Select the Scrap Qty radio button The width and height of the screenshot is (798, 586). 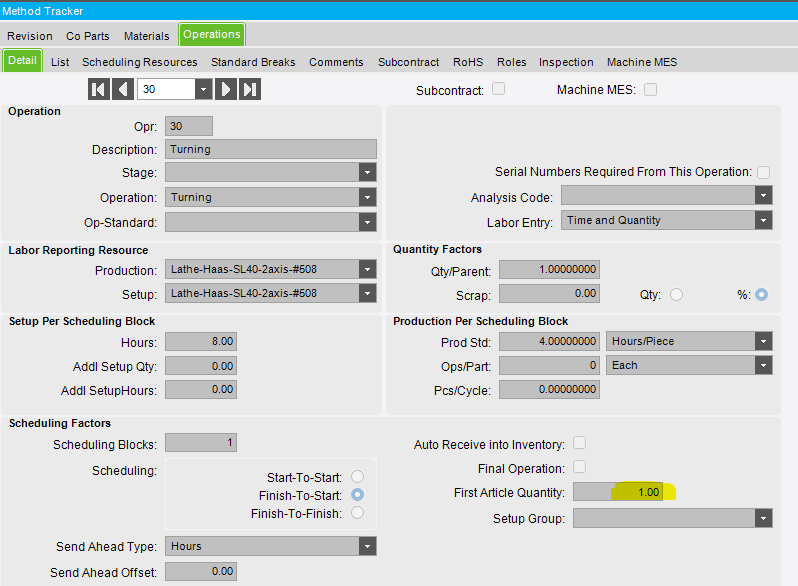point(676,294)
